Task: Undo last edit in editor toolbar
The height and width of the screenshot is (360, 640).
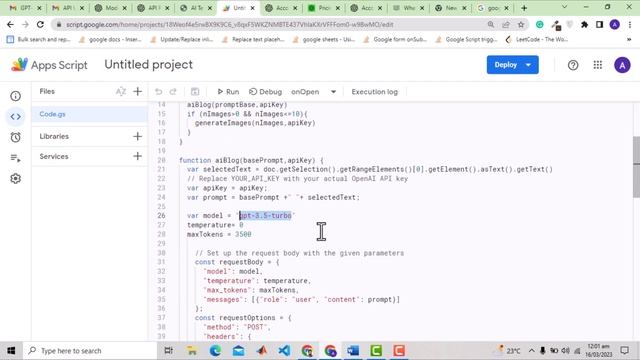Action: click(x=158, y=92)
